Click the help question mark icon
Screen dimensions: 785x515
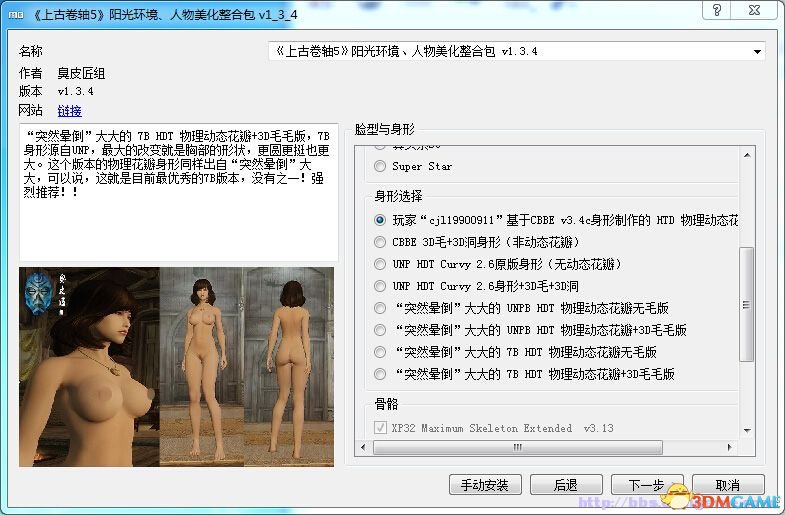716,10
